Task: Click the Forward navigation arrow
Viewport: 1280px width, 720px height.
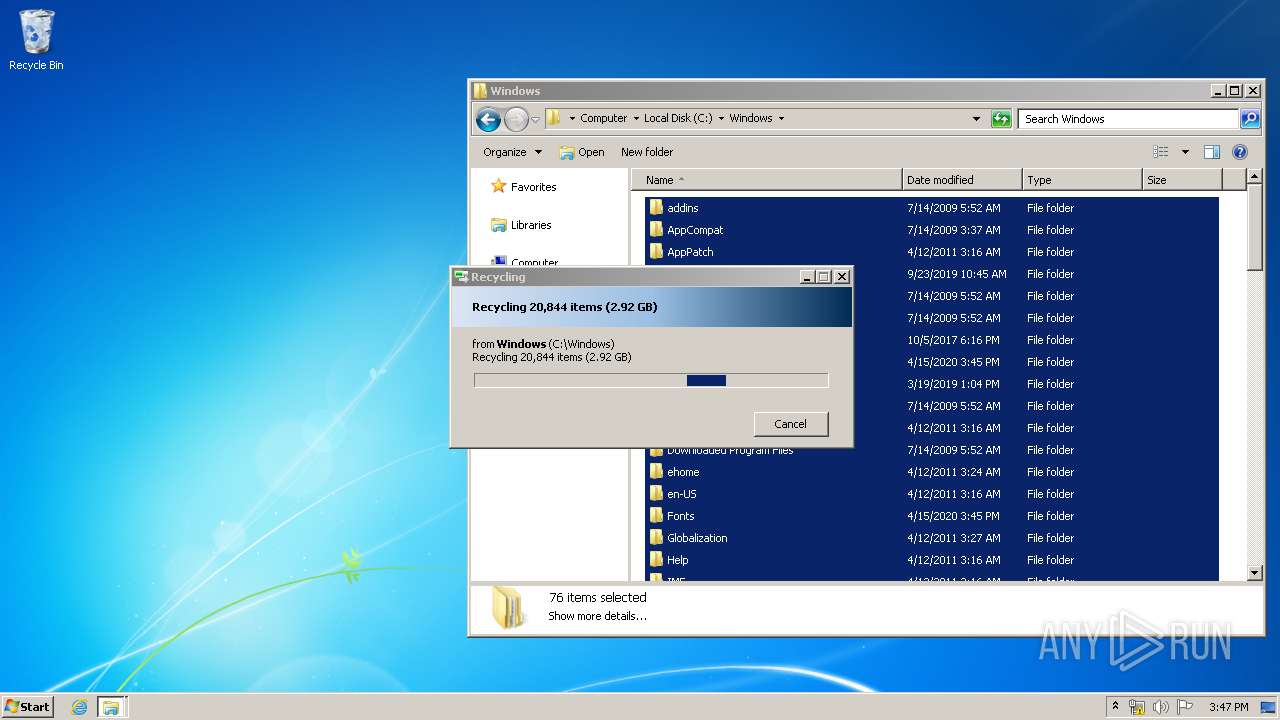Action: [516, 120]
